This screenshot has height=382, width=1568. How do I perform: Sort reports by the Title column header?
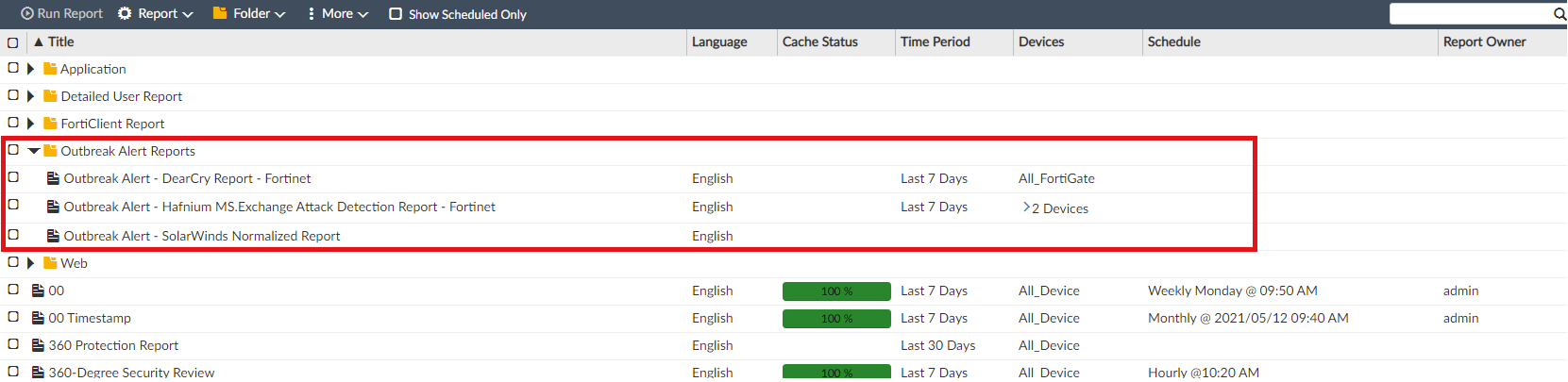(x=60, y=42)
